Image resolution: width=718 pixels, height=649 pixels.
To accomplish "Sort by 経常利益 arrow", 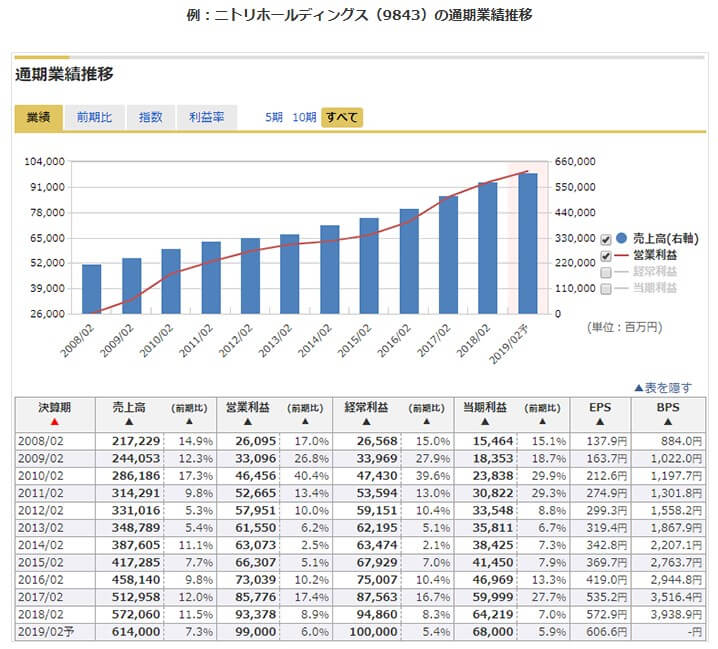I will 366,422.
